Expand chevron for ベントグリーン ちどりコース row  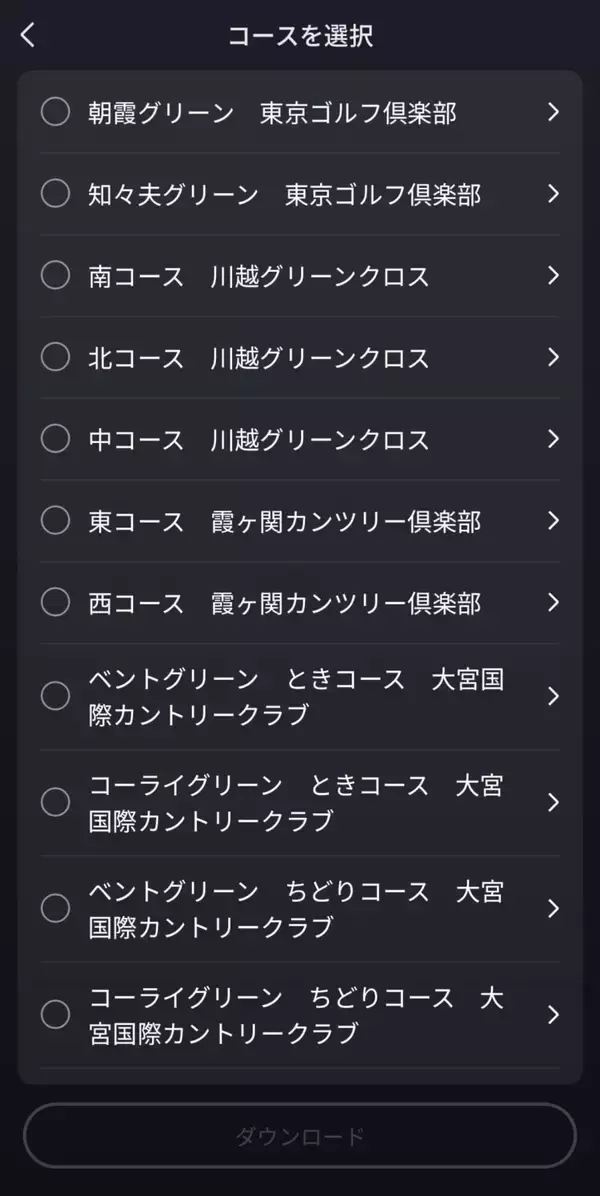(x=553, y=908)
